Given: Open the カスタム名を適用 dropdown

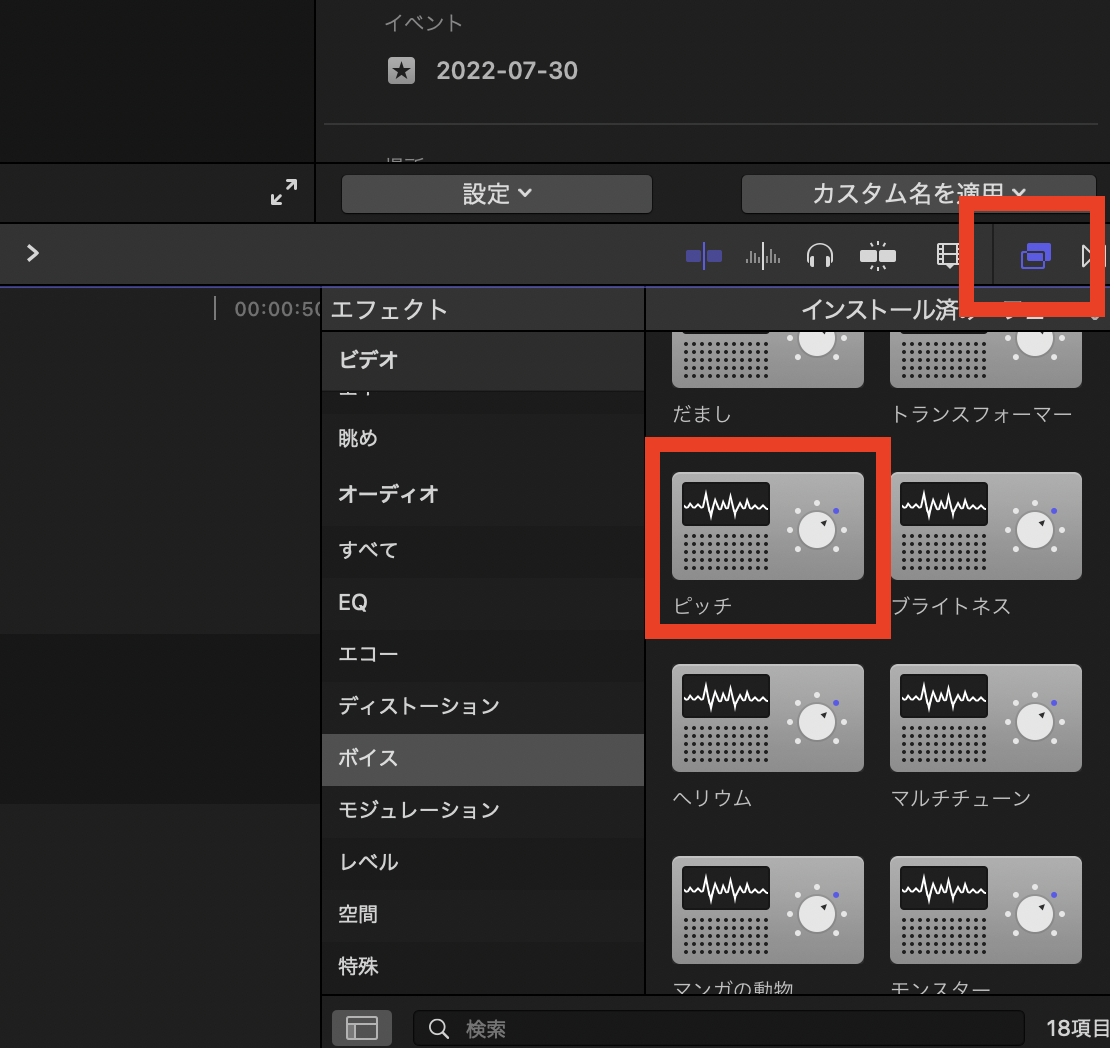Looking at the screenshot, I should pos(919,194).
